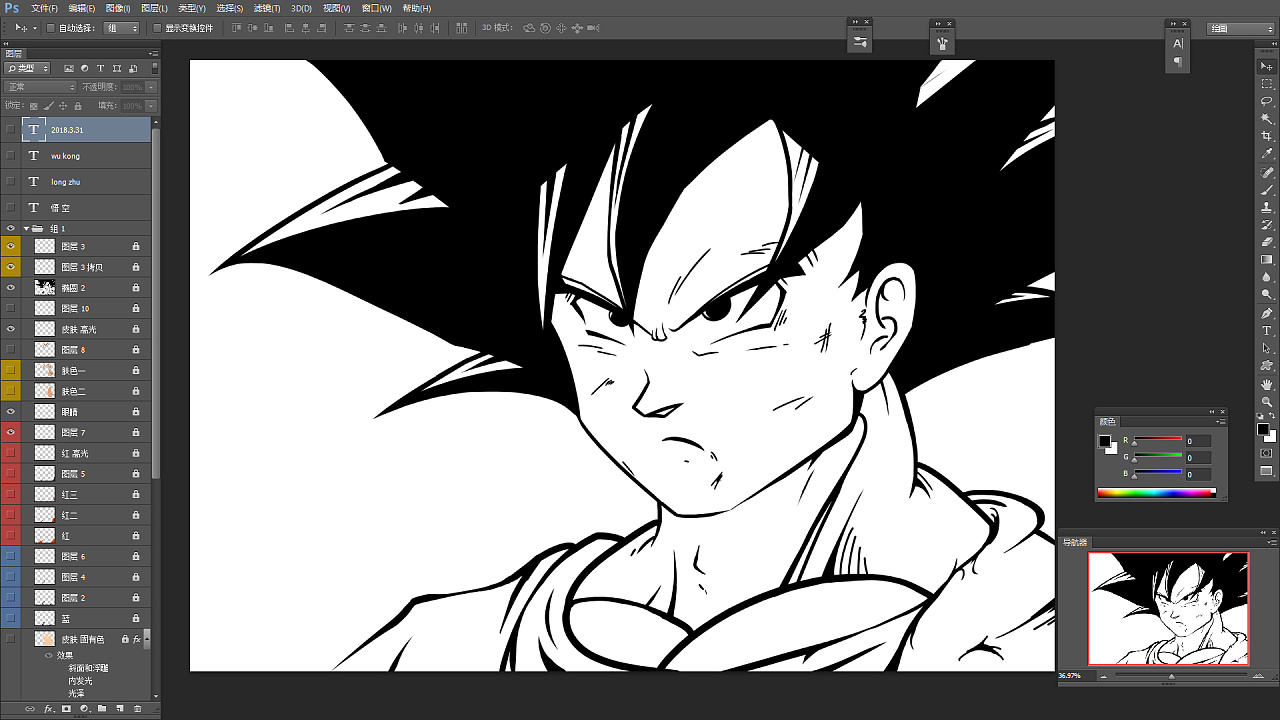Select the Rectangular Marquee tool
This screenshot has width=1280, height=720.
click(1267, 84)
